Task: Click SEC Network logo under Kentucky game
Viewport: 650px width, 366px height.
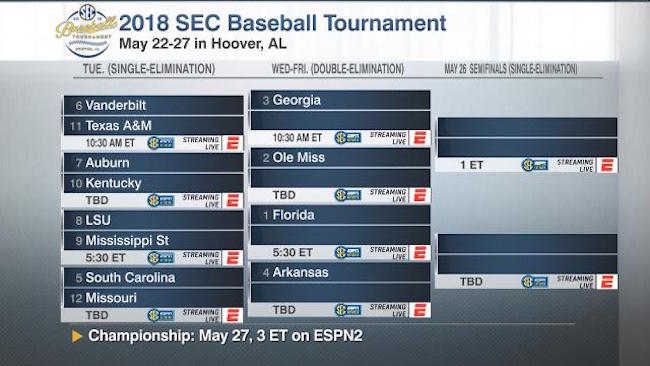Action: pos(160,201)
